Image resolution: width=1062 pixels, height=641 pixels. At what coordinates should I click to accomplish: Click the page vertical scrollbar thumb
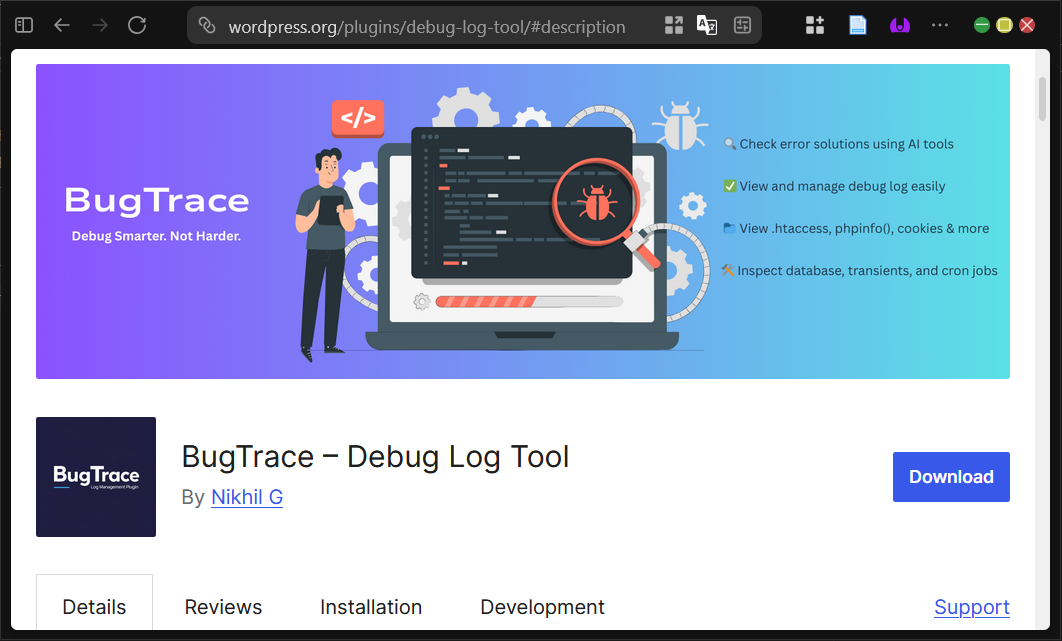point(1042,99)
